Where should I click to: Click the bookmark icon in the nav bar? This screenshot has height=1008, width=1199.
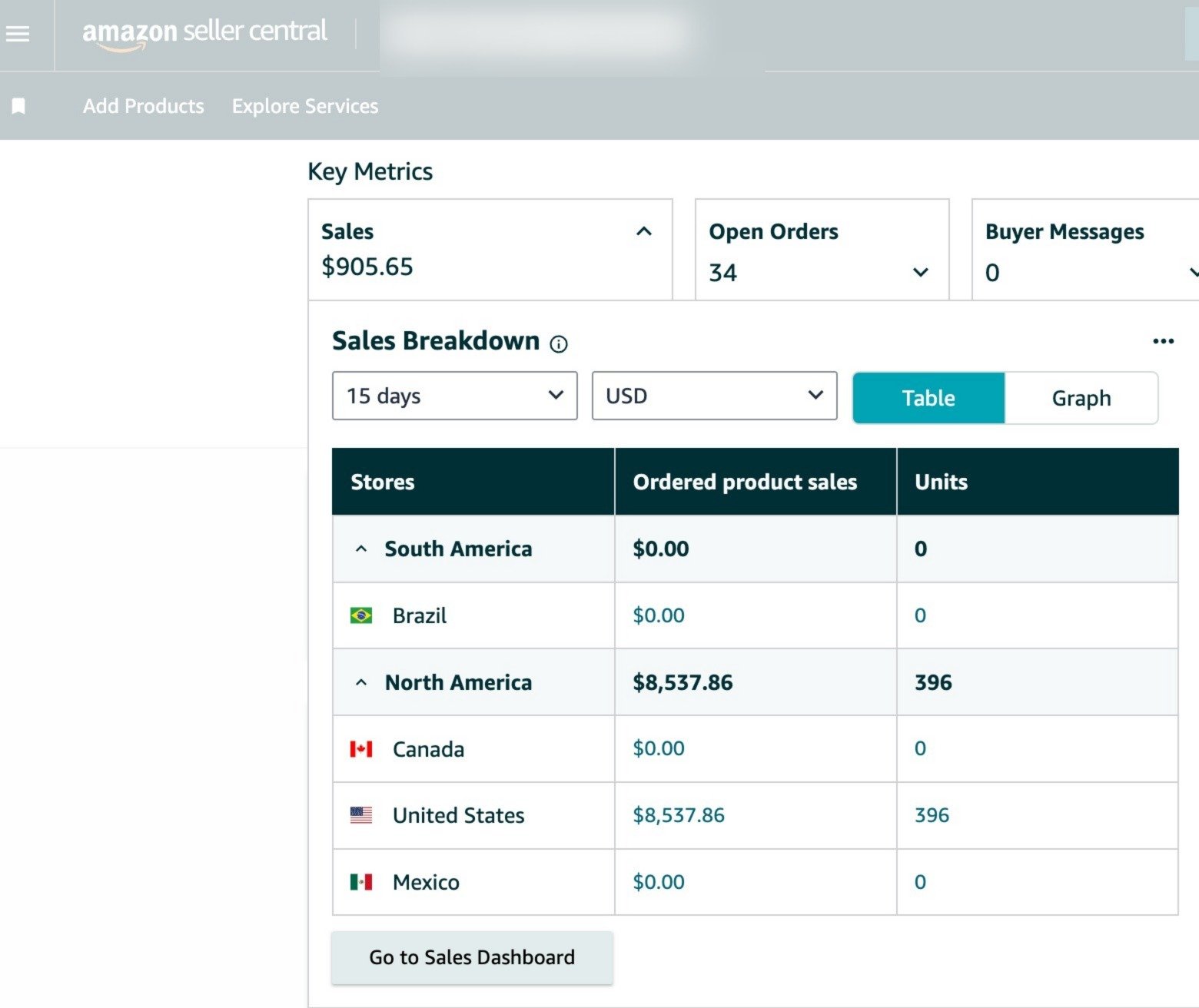tap(18, 106)
